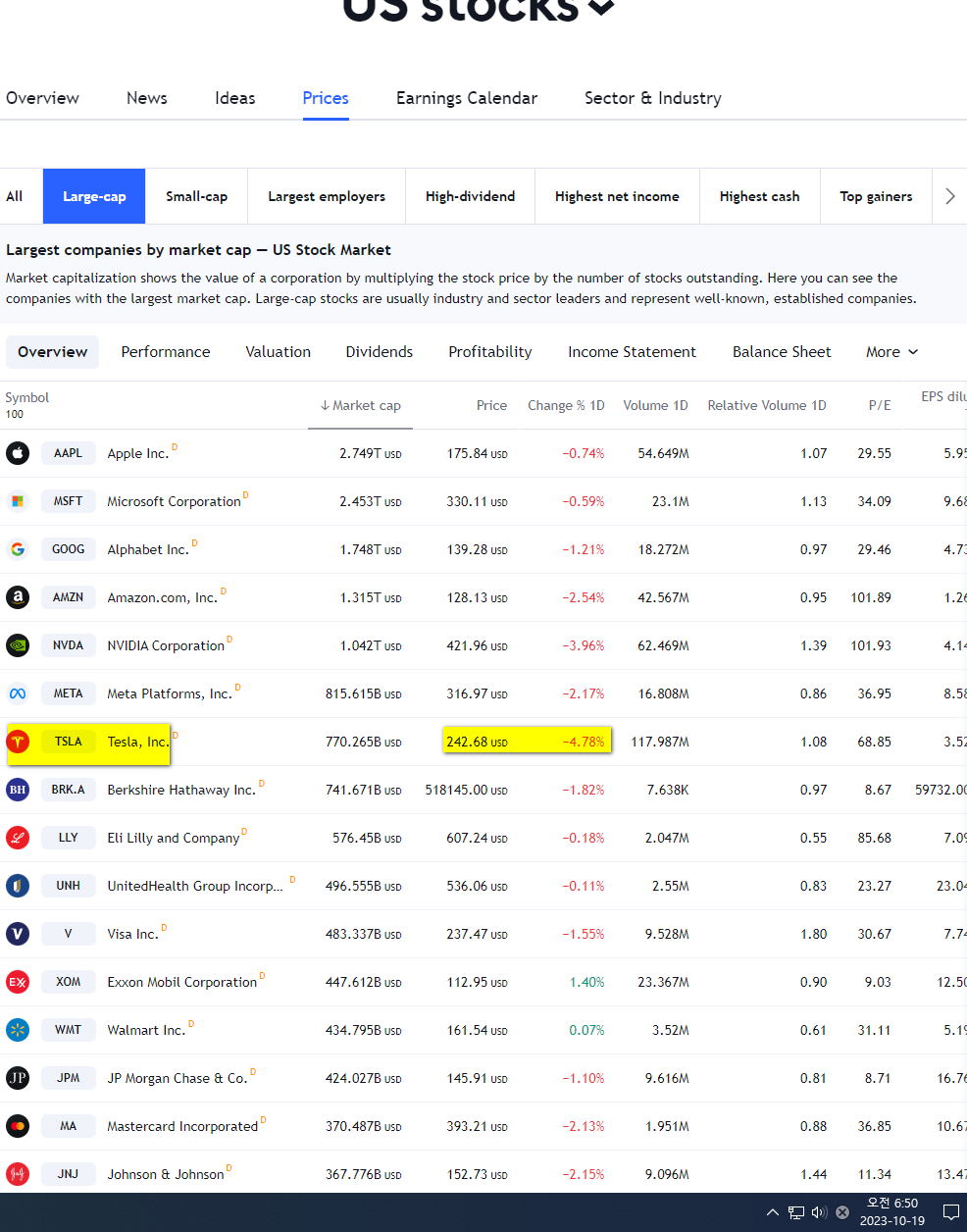Select the Prices tab
The width and height of the screenshot is (967, 1232).
point(326,98)
